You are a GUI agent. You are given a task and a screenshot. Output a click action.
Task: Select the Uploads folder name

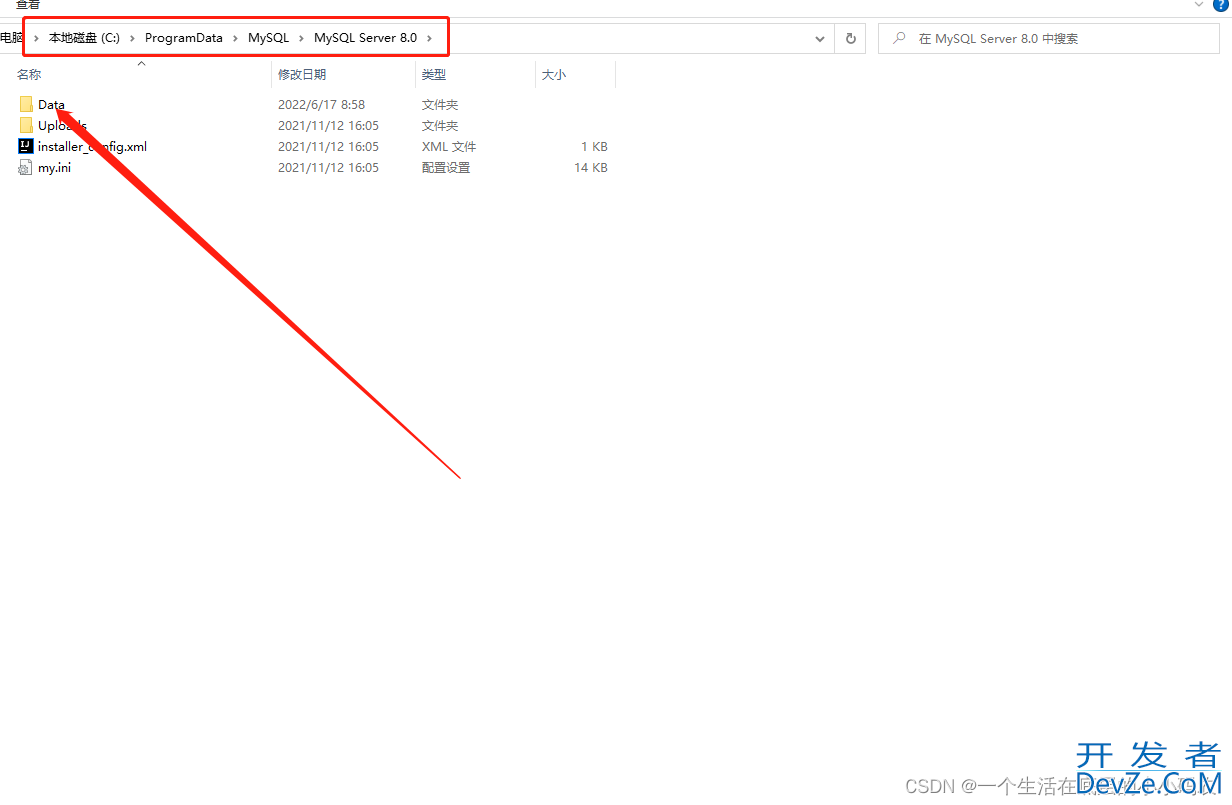tap(62, 125)
